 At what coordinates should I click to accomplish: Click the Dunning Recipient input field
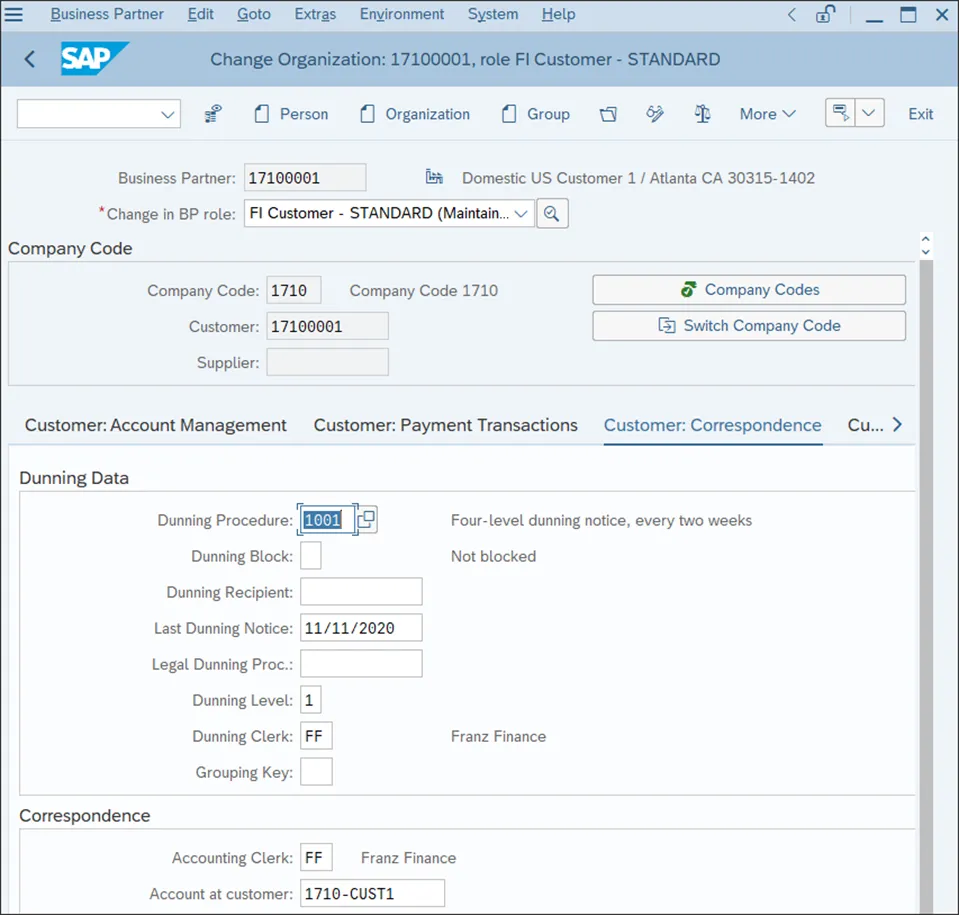(361, 592)
